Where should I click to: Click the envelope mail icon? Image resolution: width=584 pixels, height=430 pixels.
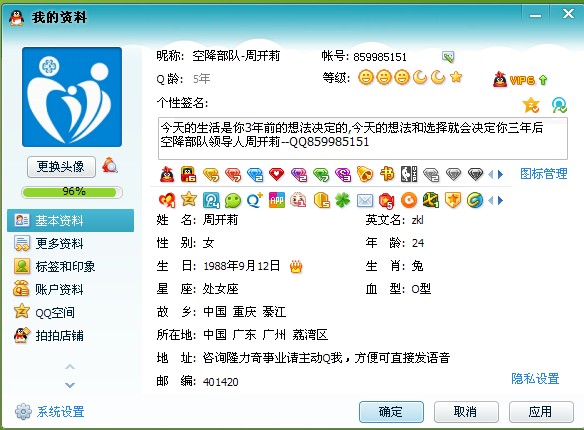point(365,201)
